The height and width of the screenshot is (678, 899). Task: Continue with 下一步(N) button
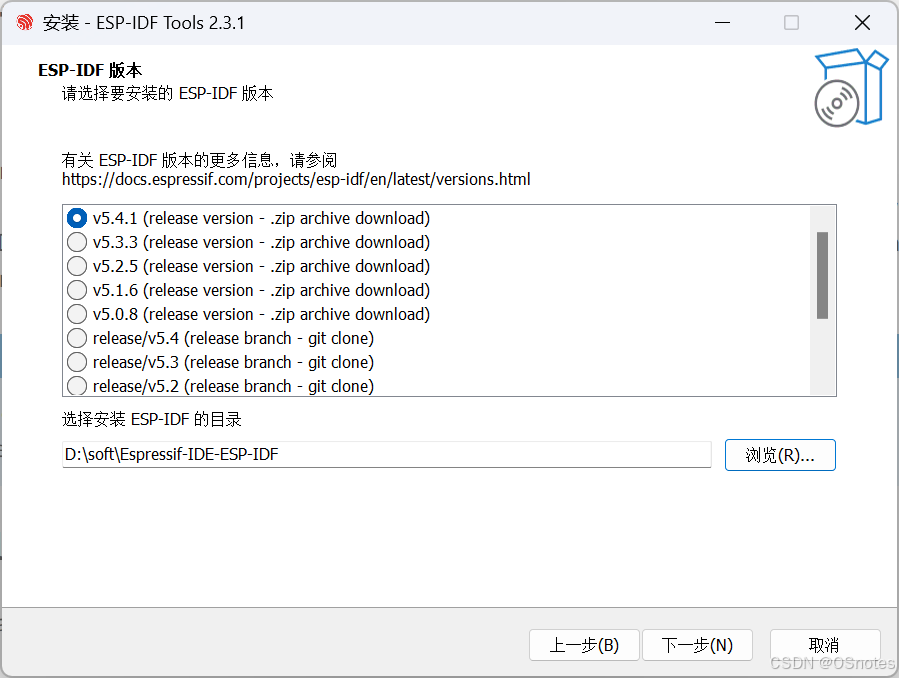point(697,645)
